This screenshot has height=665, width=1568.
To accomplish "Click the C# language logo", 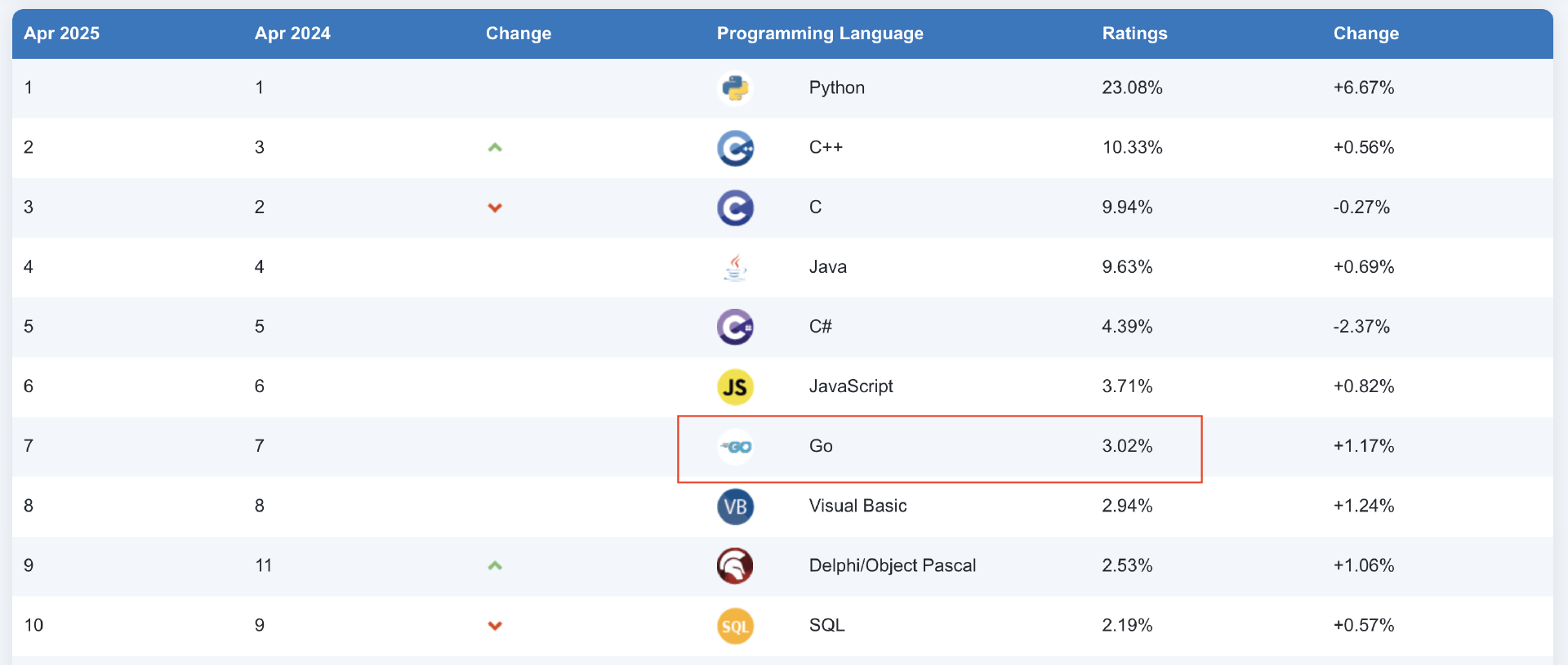I will coord(735,327).
